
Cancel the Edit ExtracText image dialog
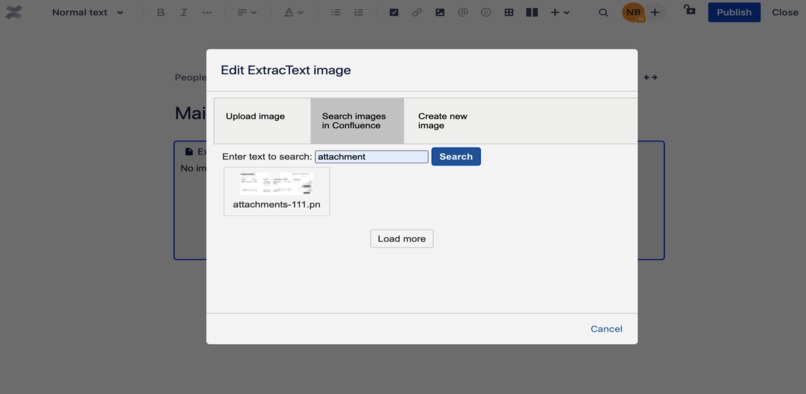tap(606, 329)
